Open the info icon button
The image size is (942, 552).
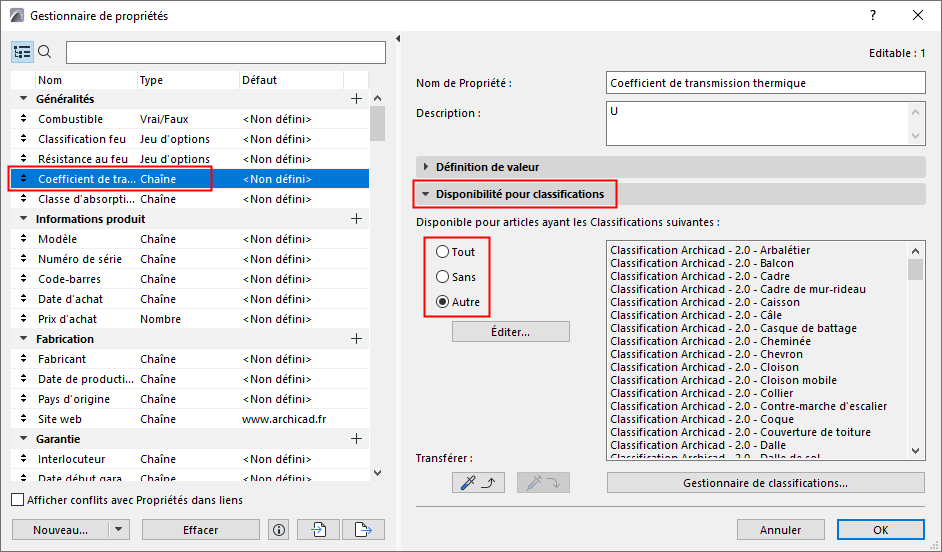tap(279, 530)
